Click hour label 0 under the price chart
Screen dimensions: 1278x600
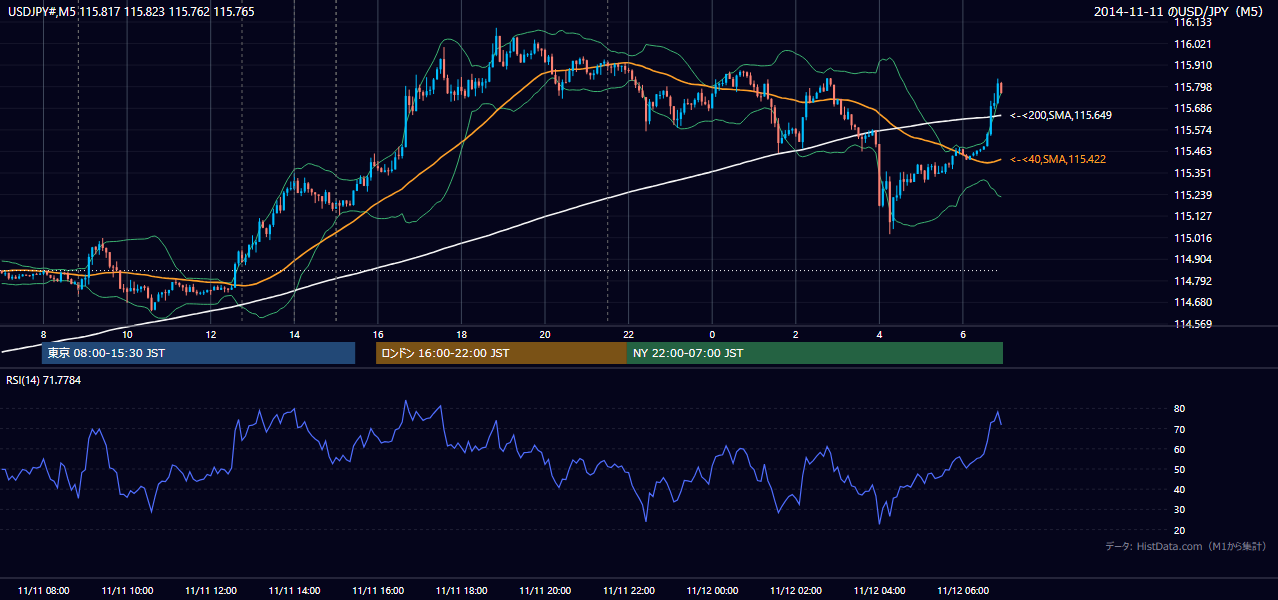tap(712, 333)
